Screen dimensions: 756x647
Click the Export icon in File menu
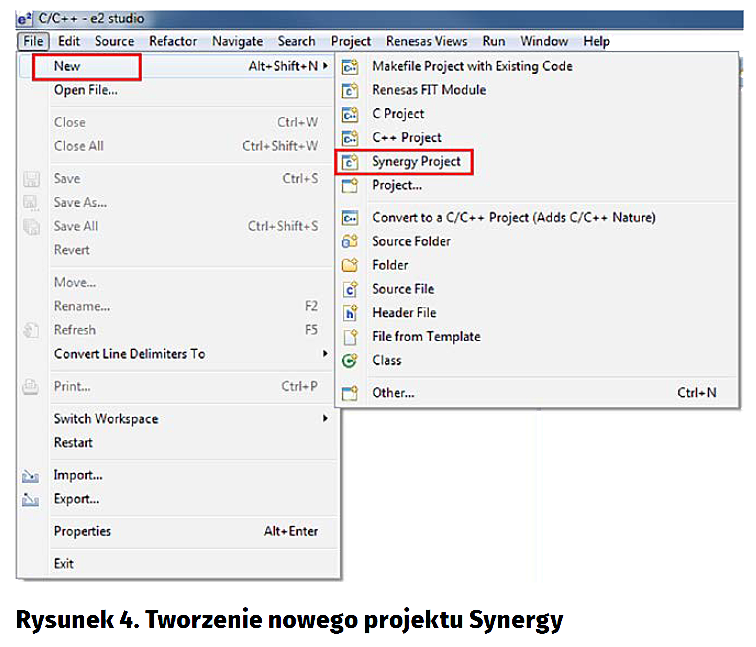[x=31, y=500]
